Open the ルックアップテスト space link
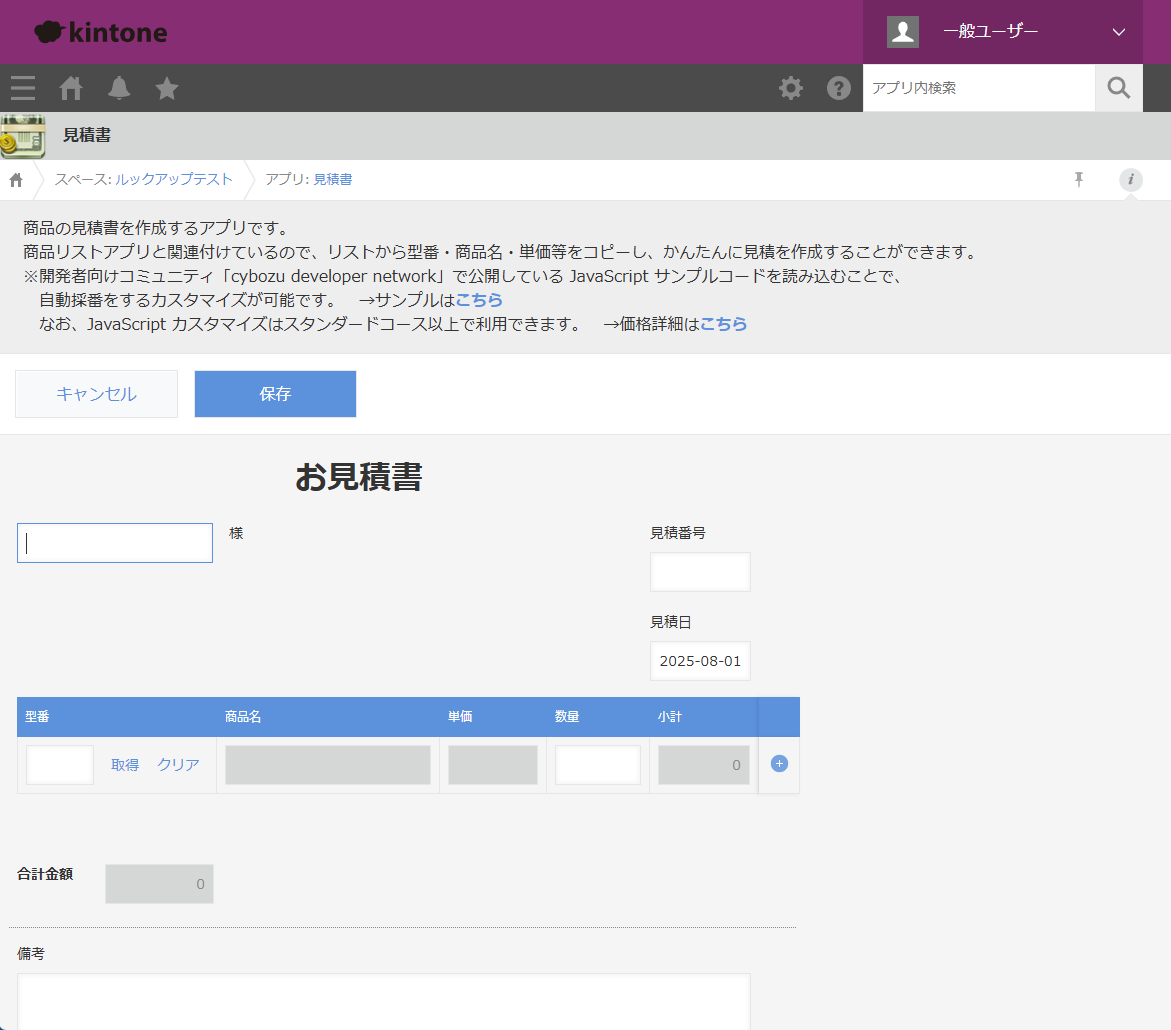This screenshot has width=1171, height=1030. click(173, 179)
